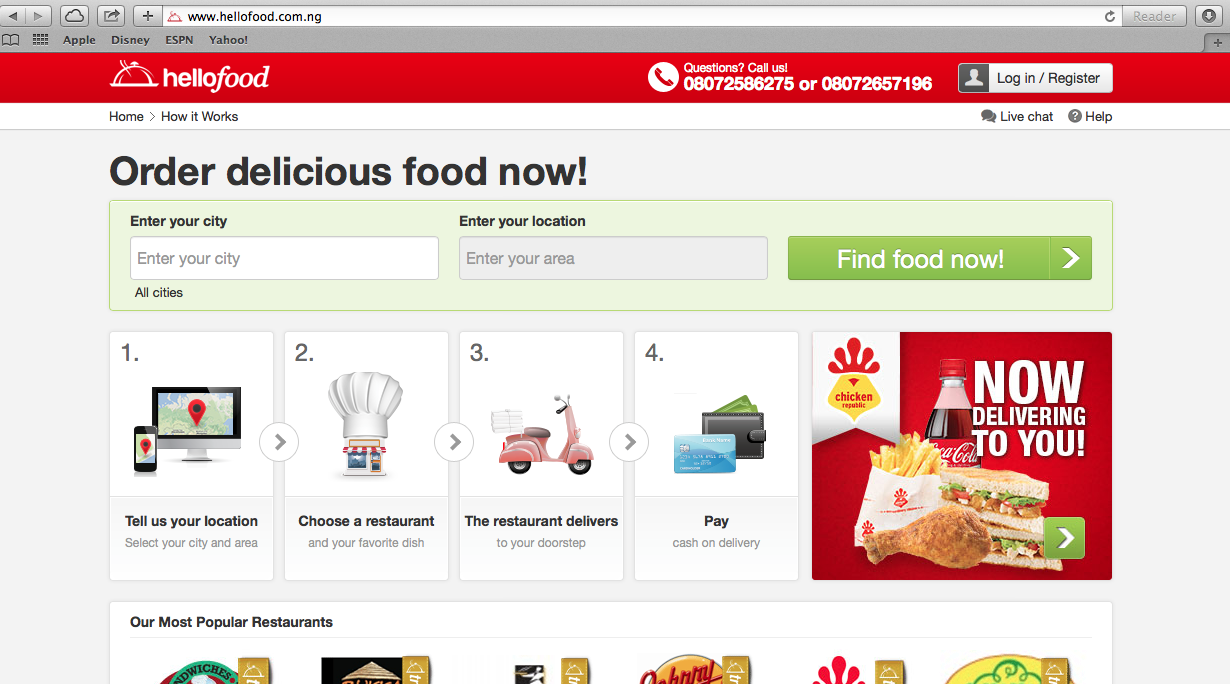The width and height of the screenshot is (1230, 684).
Task: Click arrow between step 3 and 4
Action: 629,441
